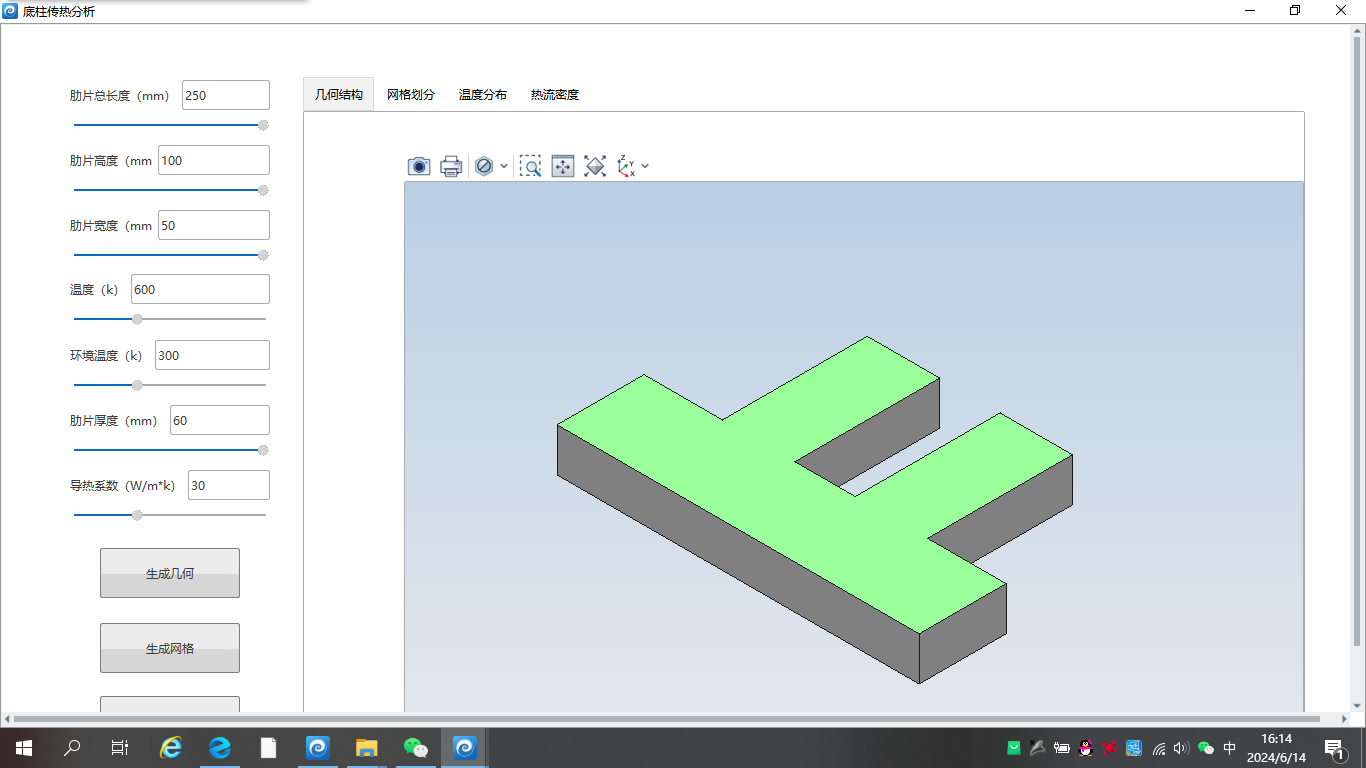Click the 导热系数 input field
The width and height of the screenshot is (1366, 768).
click(228, 485)
